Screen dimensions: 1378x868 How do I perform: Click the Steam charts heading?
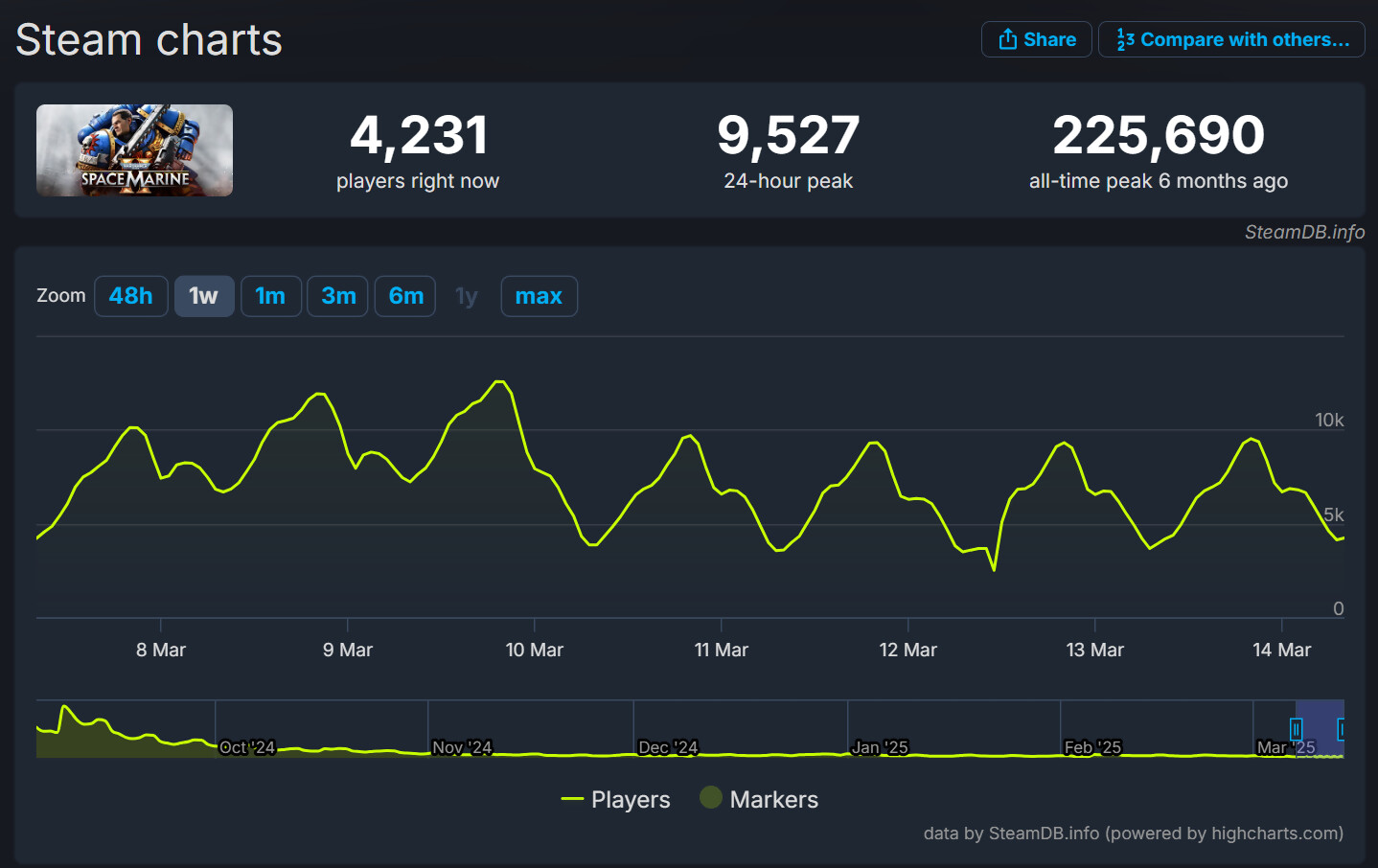click(x=149, y=40)
